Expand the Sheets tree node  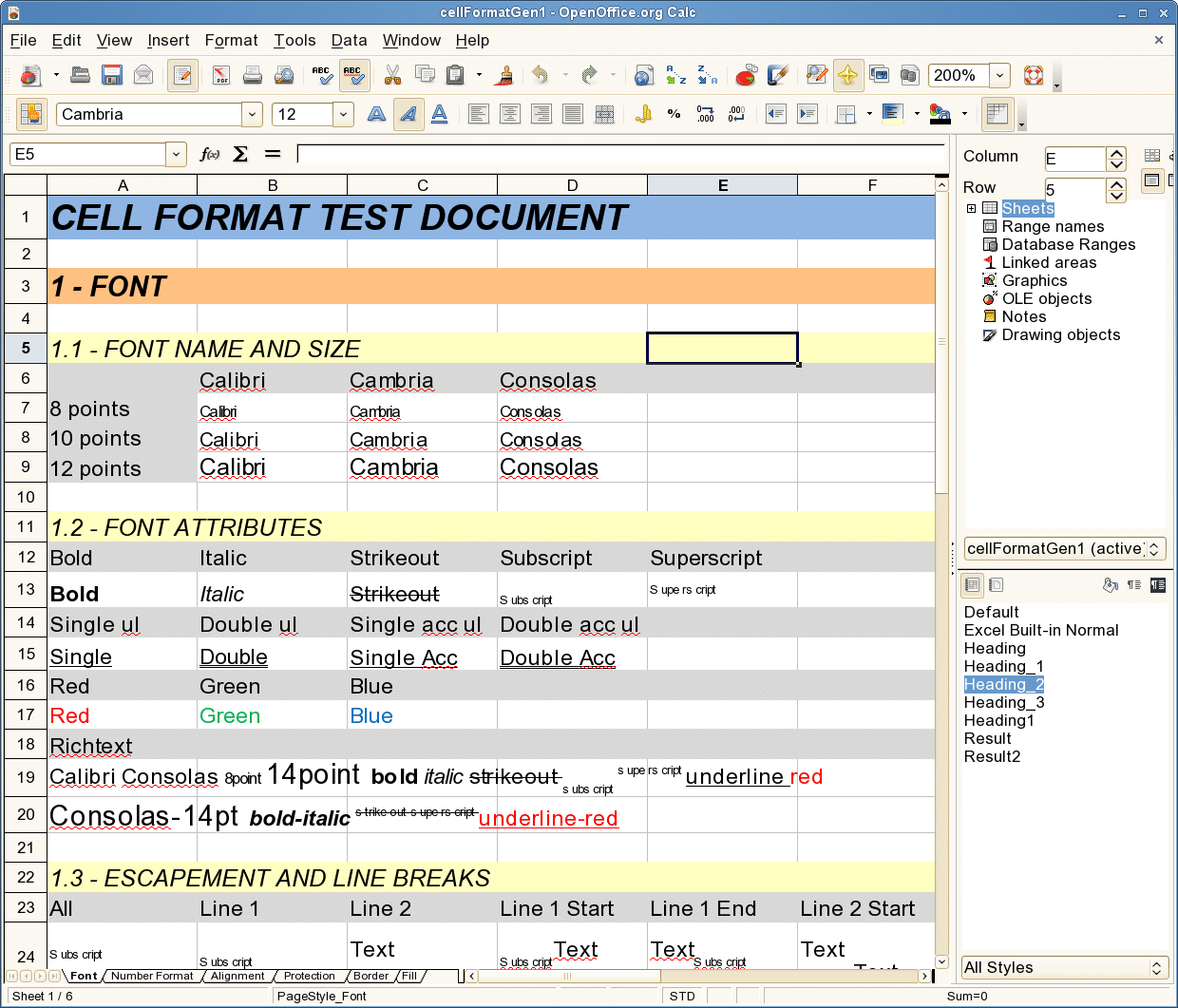tap(972, 208)
